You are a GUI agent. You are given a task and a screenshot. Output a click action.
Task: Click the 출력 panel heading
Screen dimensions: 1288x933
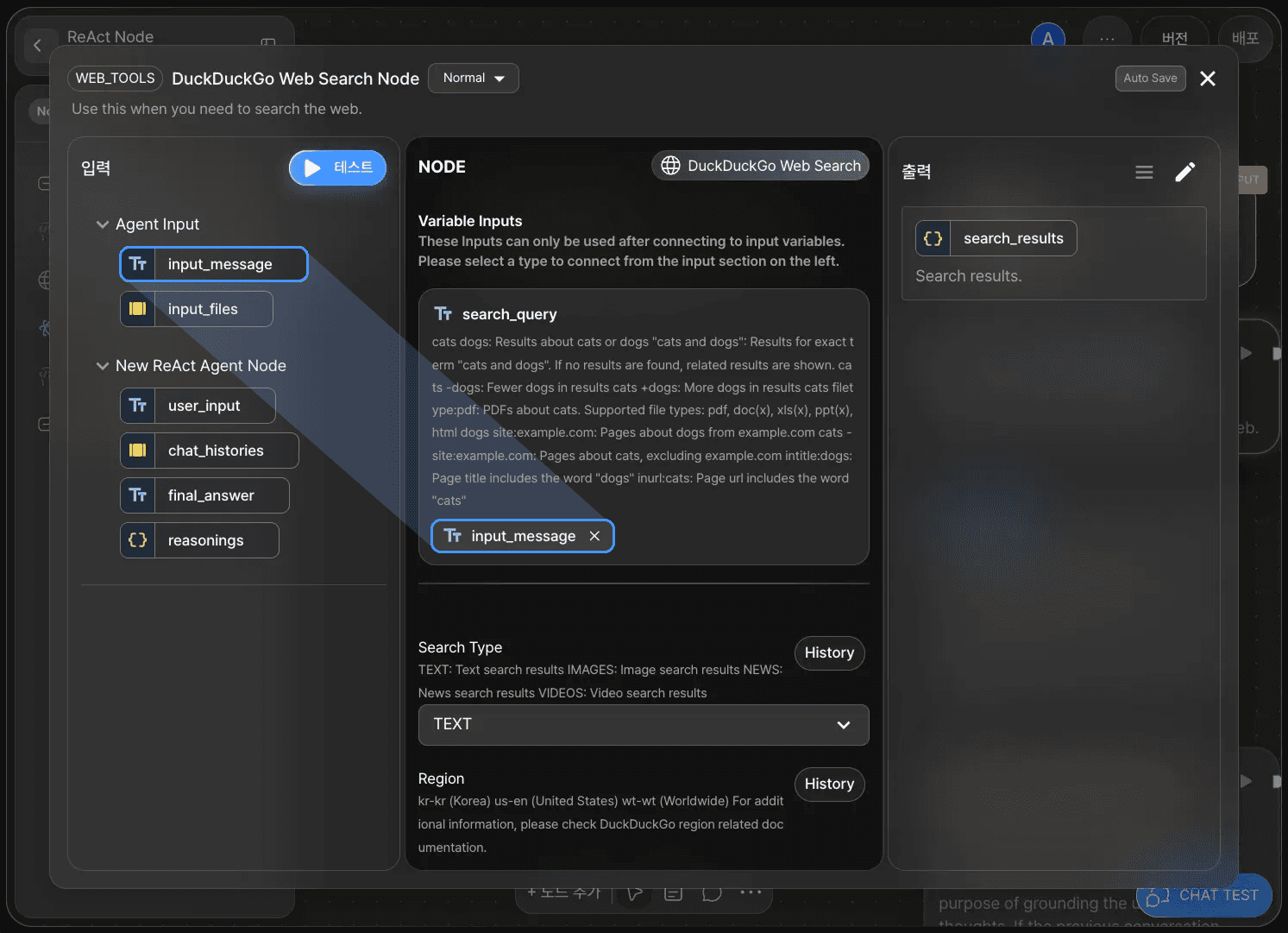pyautogui.click(x=916, y=172)
